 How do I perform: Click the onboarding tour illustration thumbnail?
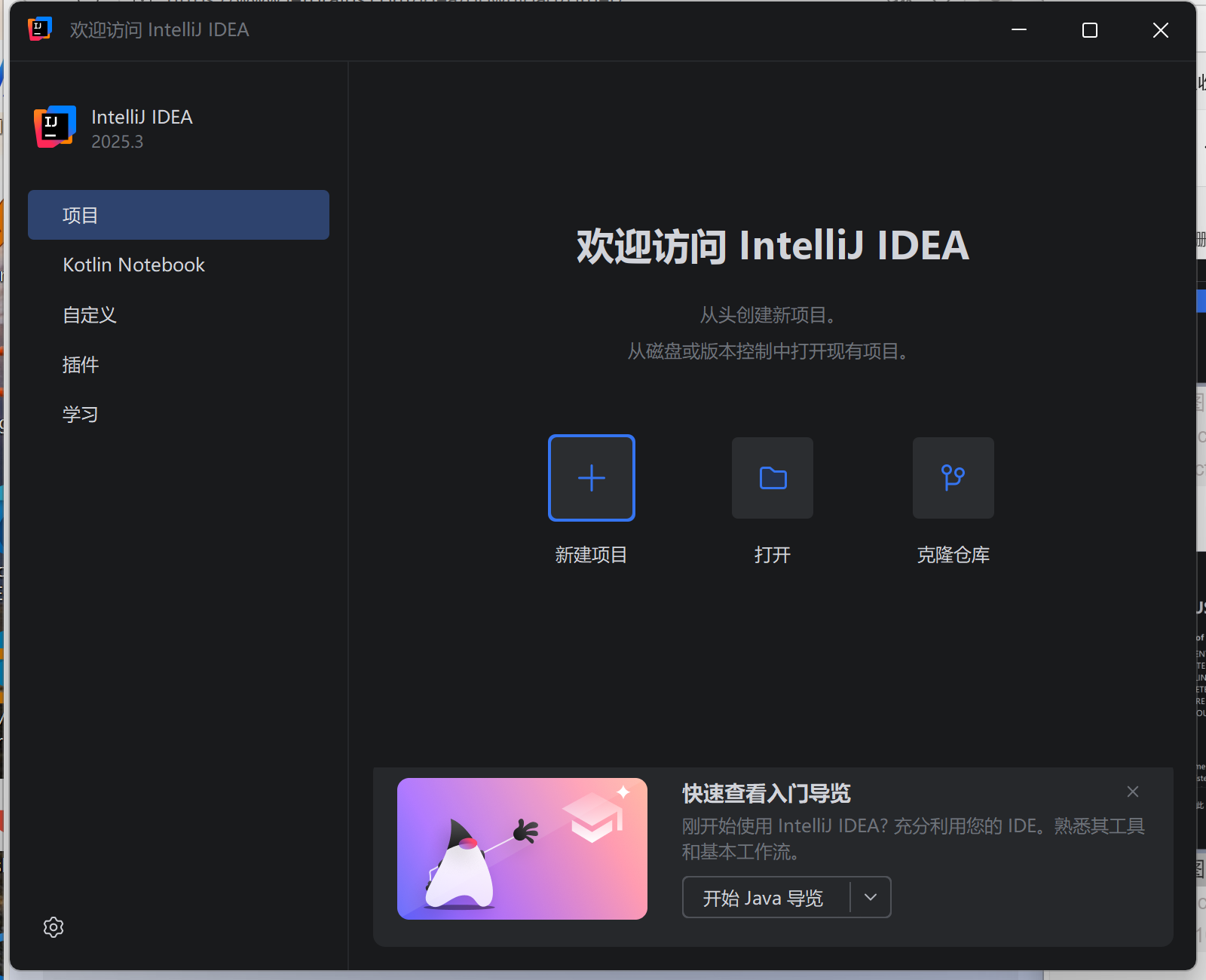point(522,849)
